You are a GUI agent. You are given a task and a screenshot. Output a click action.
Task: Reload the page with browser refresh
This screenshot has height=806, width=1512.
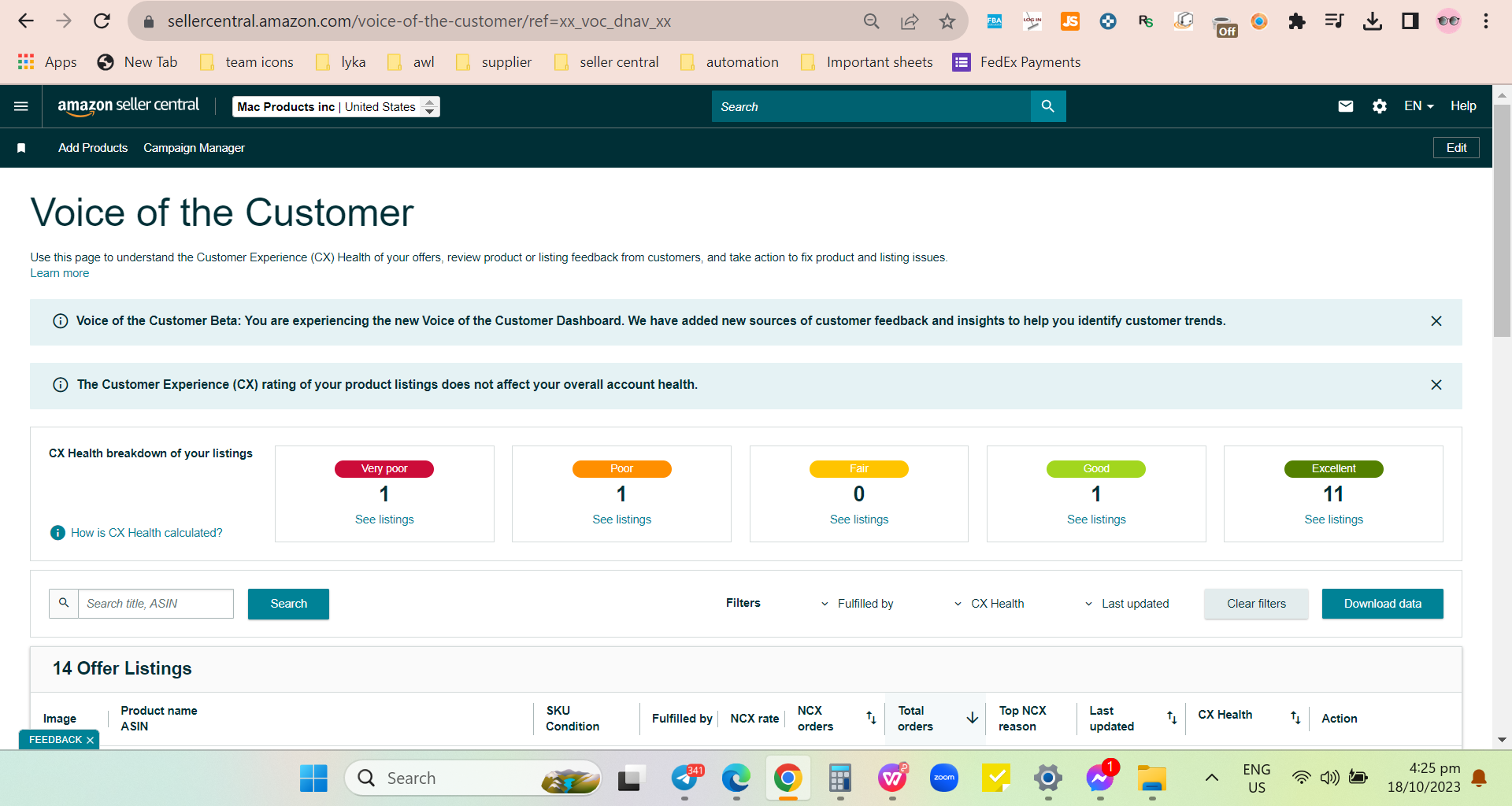(x=102, y=21)
